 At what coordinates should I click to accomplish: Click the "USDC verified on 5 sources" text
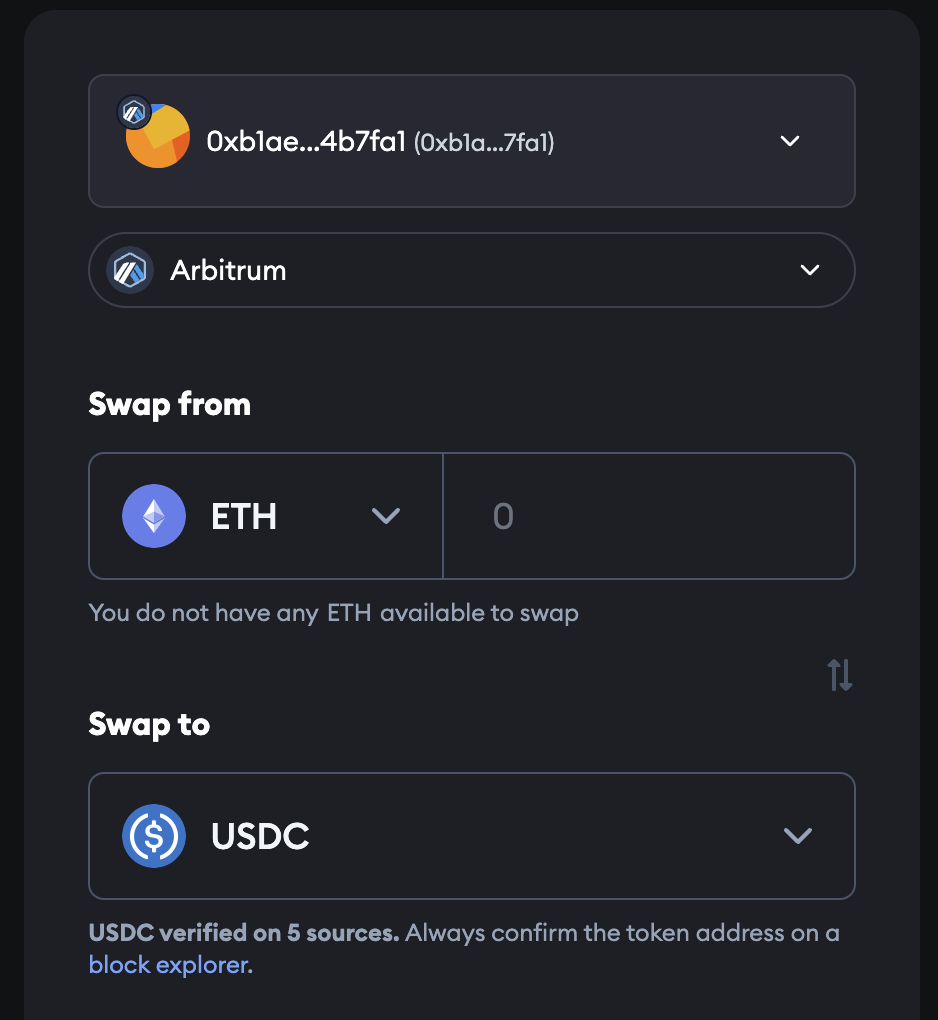click(x=244, y=933)
